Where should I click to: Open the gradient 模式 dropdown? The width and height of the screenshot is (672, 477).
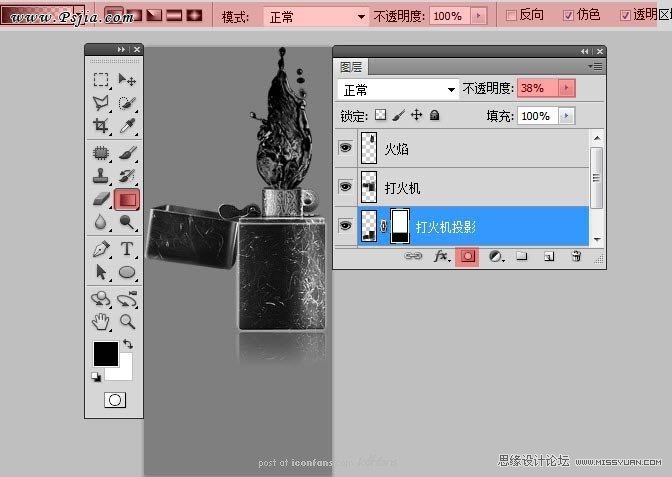point(316,17)
